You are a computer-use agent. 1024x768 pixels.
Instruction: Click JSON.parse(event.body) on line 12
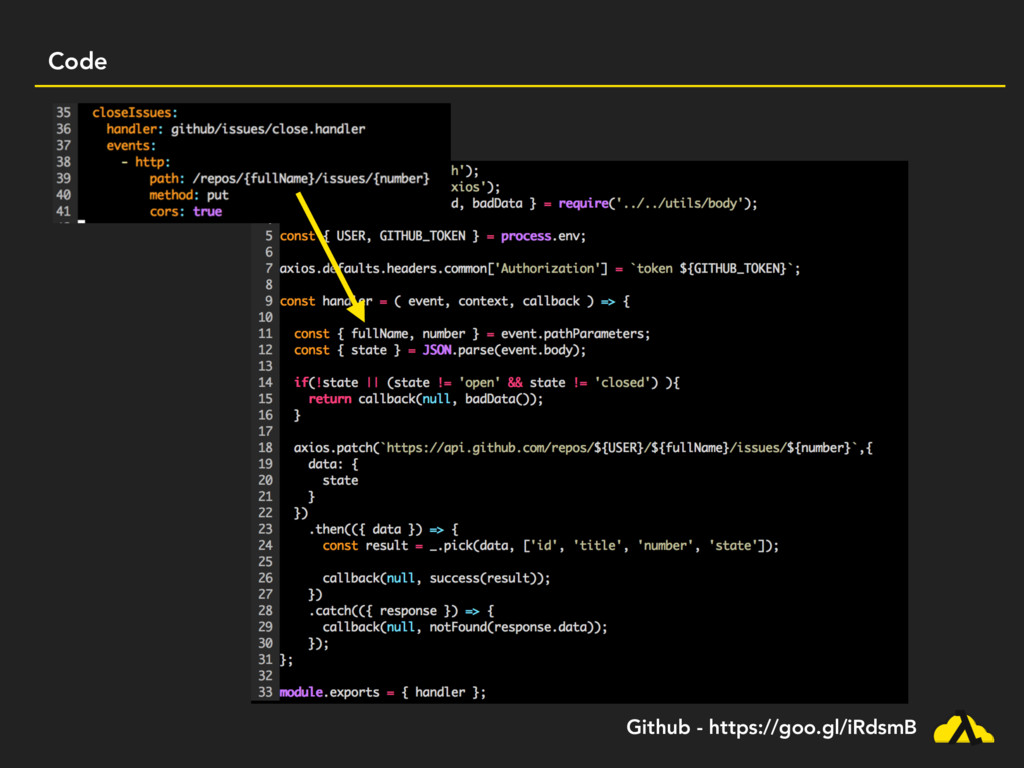click(499, 350)
